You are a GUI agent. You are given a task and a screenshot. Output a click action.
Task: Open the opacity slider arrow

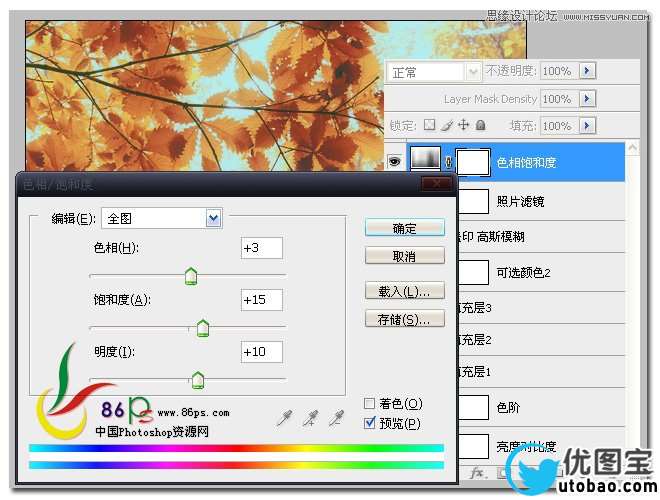click(587, 71)
